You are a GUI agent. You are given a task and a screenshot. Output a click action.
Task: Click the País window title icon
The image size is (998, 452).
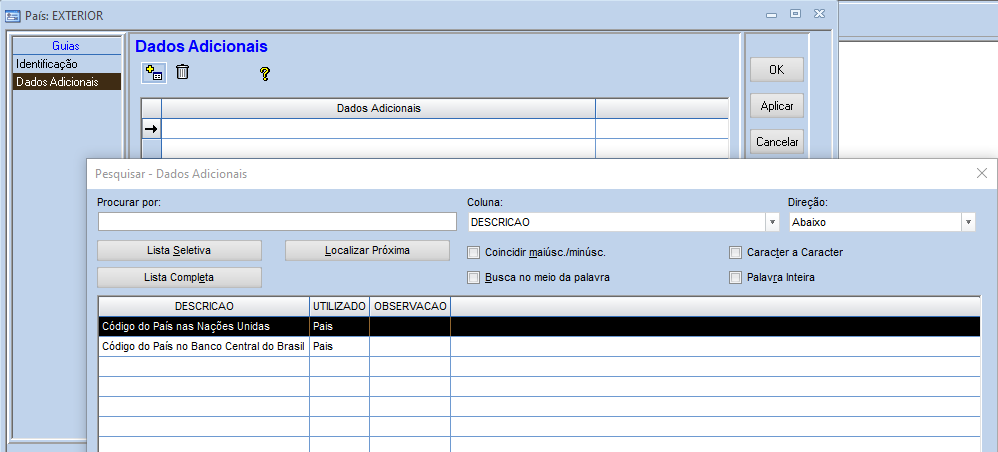(x=13, y=16)
